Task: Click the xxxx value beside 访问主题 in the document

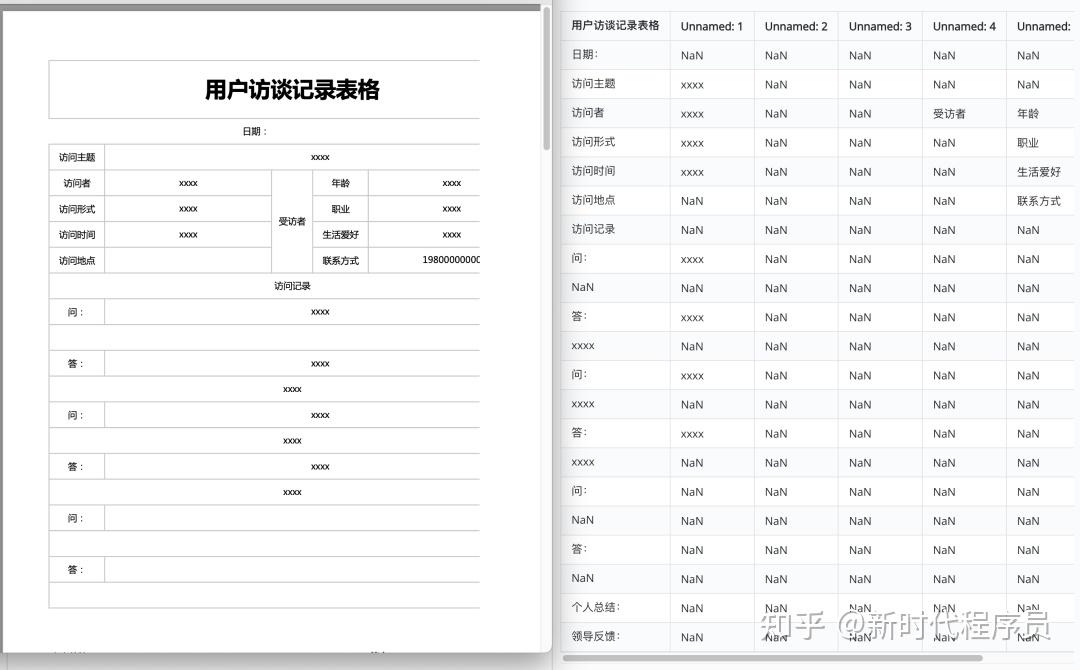Action: 320,157
